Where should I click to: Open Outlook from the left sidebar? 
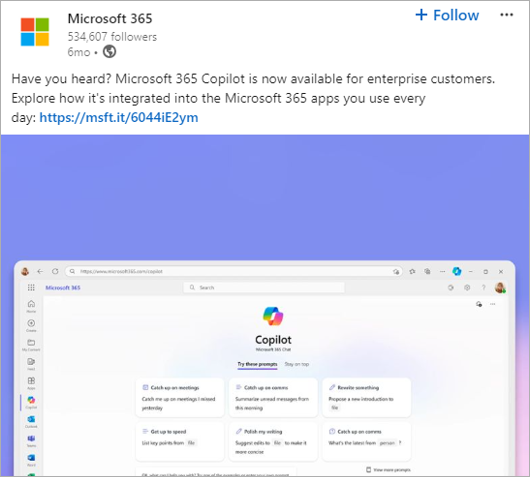(x=31, y=422)
